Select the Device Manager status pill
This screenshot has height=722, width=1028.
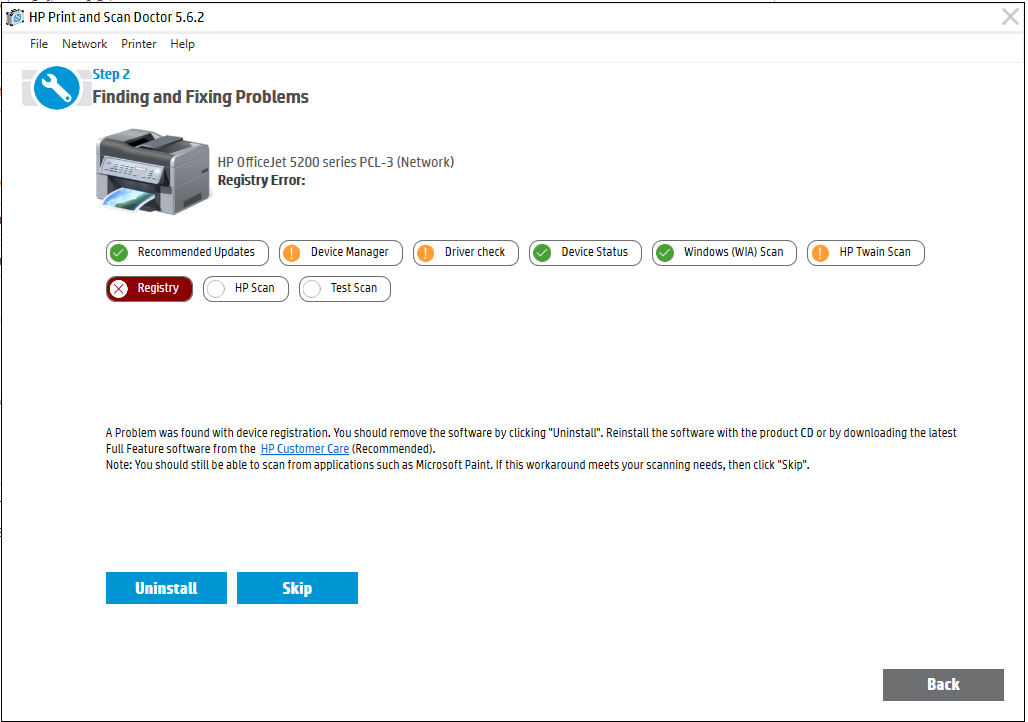click(x=341, y=252)
